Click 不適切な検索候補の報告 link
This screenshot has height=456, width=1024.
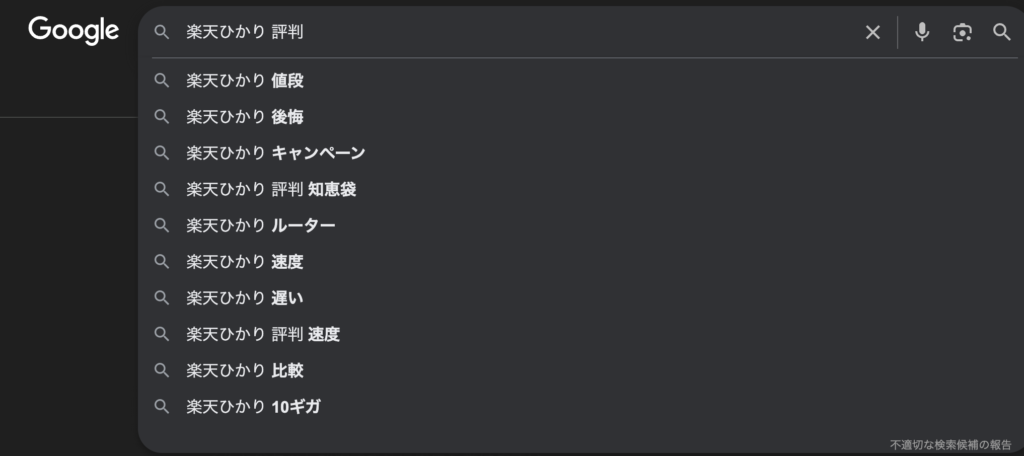pyautogui.click(x=952, y=443)
